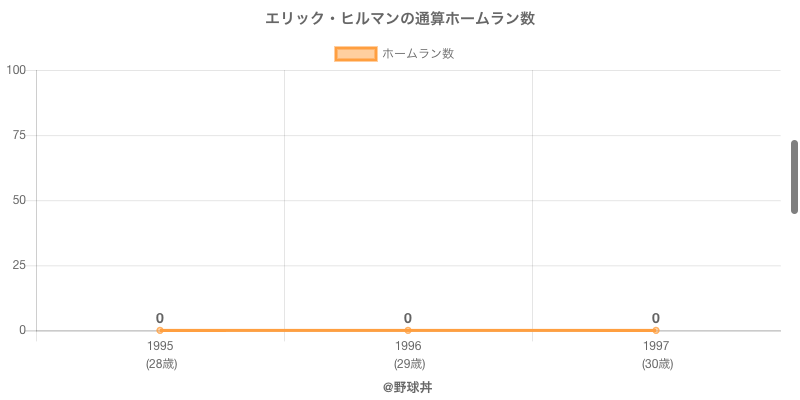Click the 1995 x-axis label
800x400 pixels.
160,346
